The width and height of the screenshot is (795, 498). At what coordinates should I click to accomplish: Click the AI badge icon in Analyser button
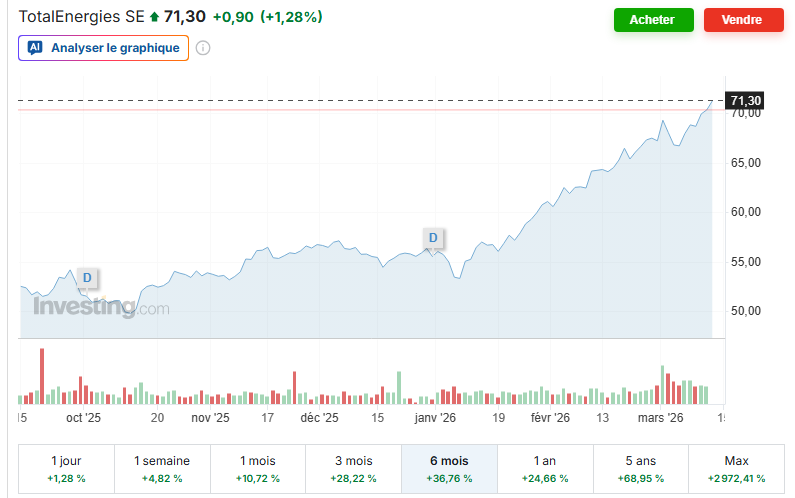[35, 48]
